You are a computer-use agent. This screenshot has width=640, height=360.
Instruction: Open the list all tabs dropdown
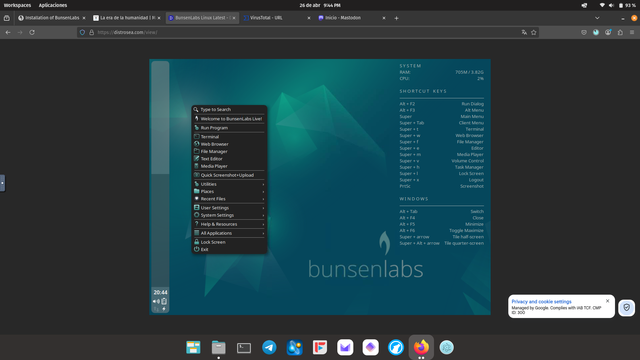click(597, 18)
